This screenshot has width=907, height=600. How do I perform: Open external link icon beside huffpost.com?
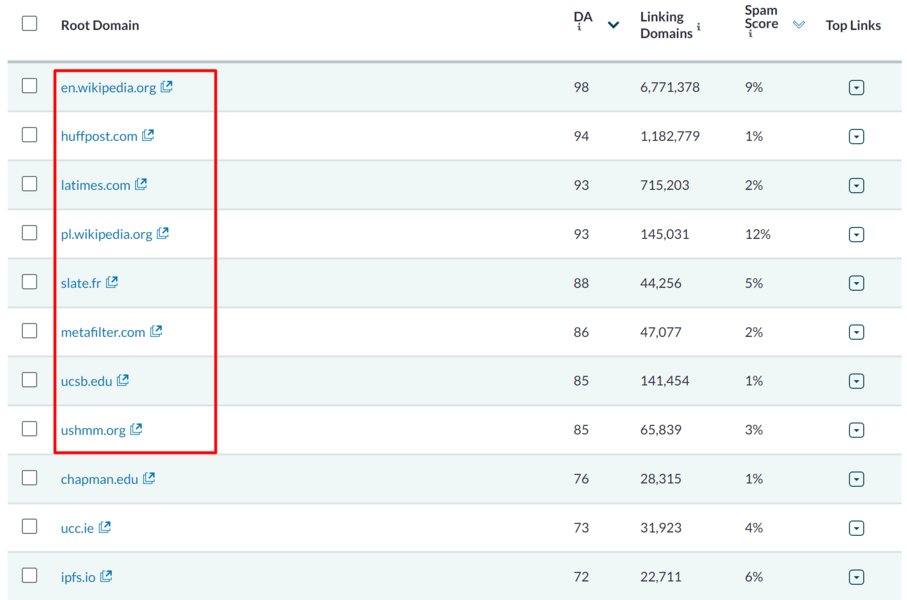tap(148, 135)
